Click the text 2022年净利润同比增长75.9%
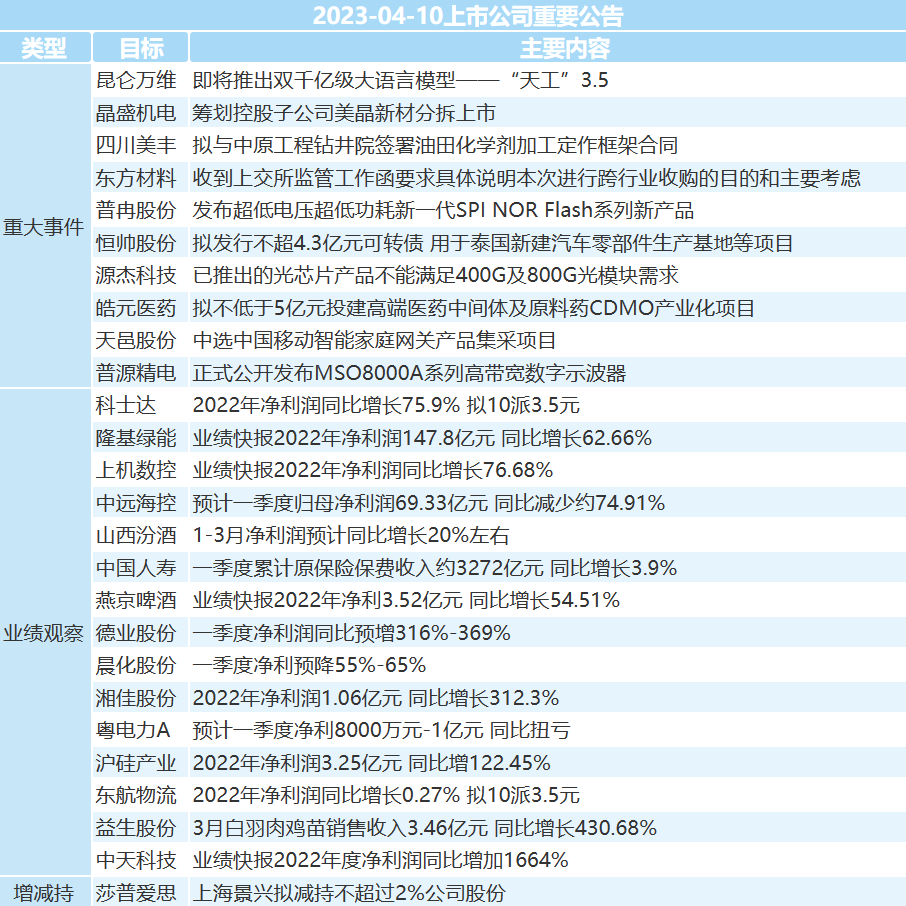906x906 pixels. coord(326,405)
